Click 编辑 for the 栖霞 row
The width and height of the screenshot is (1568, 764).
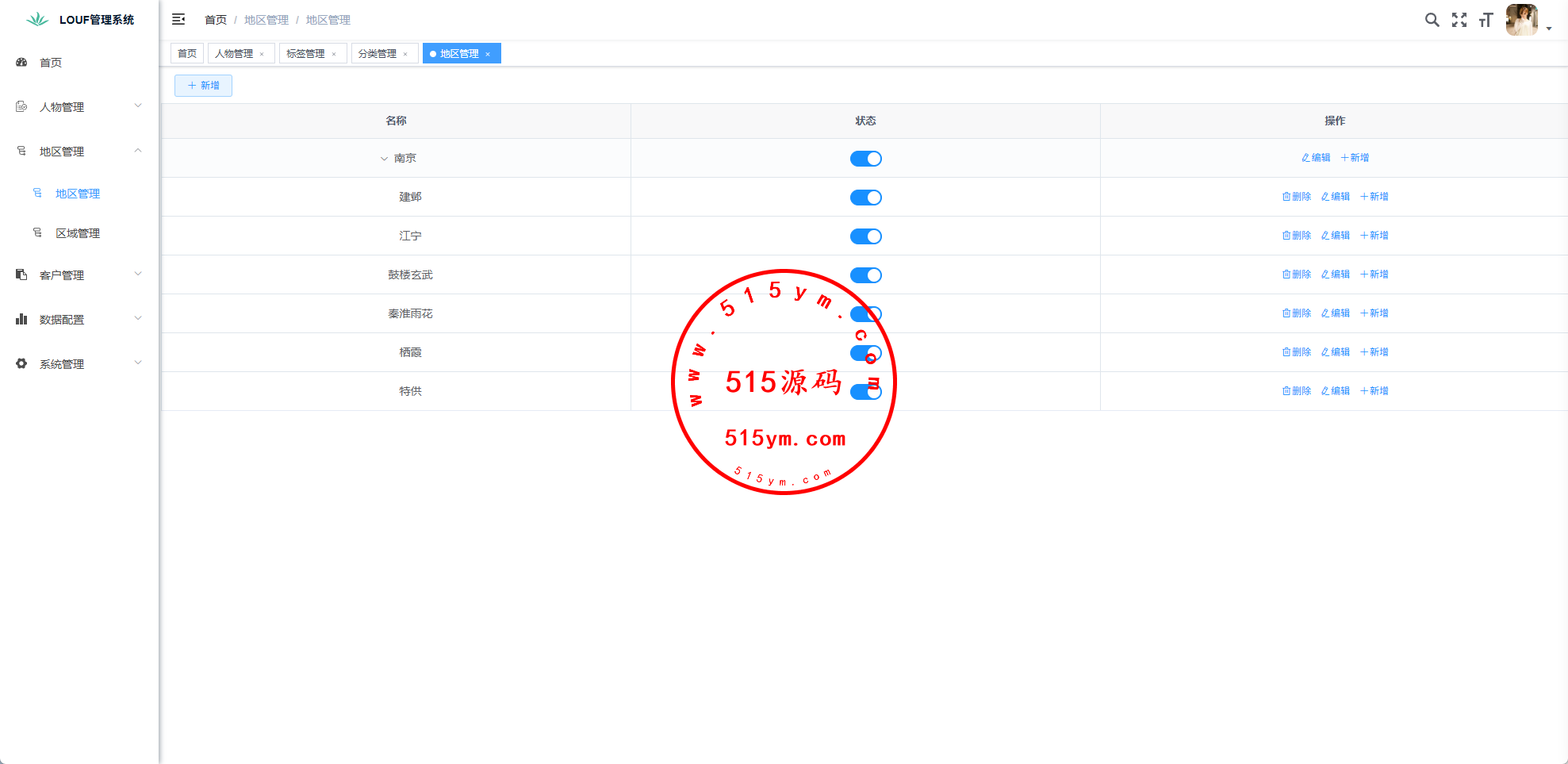tap(1336, 352)
